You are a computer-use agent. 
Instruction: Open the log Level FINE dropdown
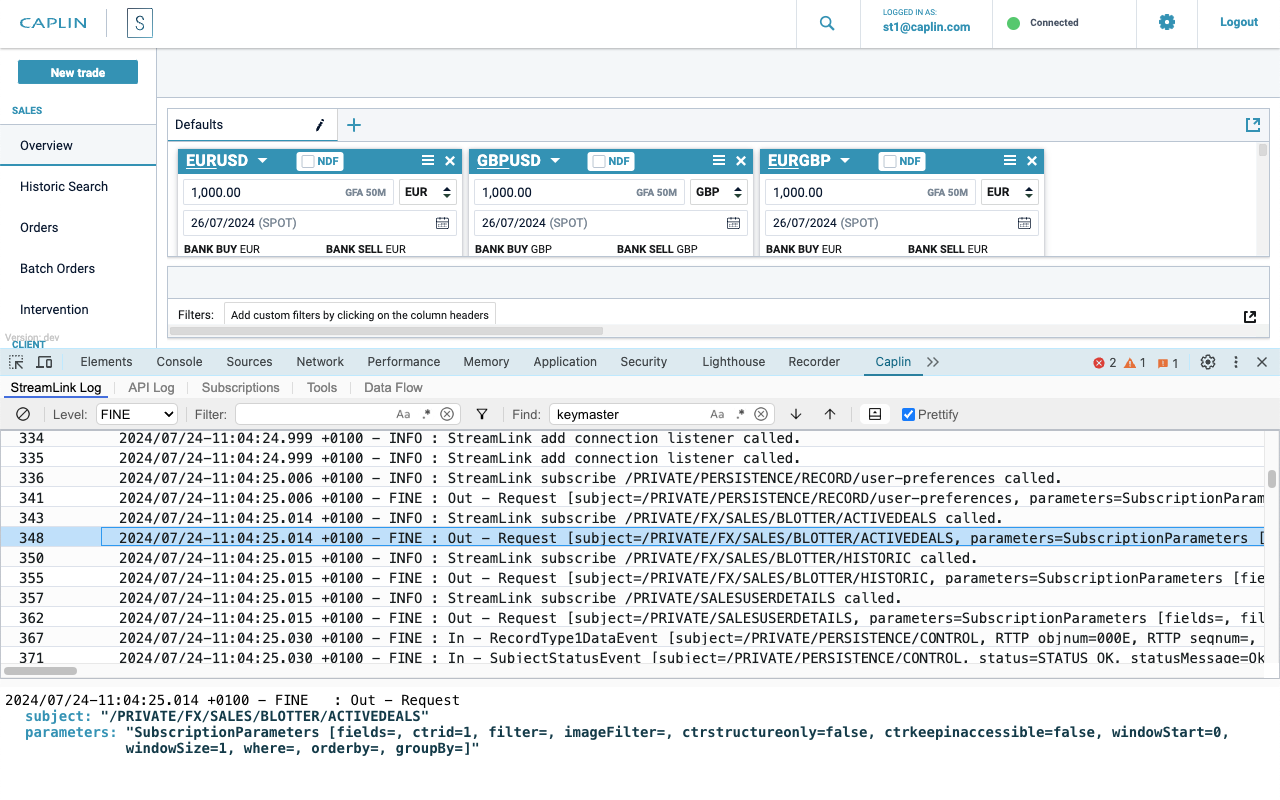(x=137, y=414)
